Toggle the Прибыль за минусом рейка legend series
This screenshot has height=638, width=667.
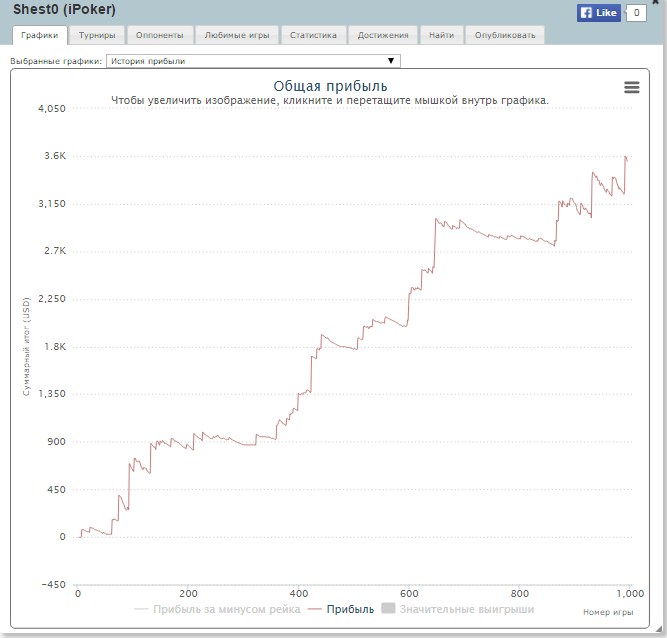tap(217, 609)
